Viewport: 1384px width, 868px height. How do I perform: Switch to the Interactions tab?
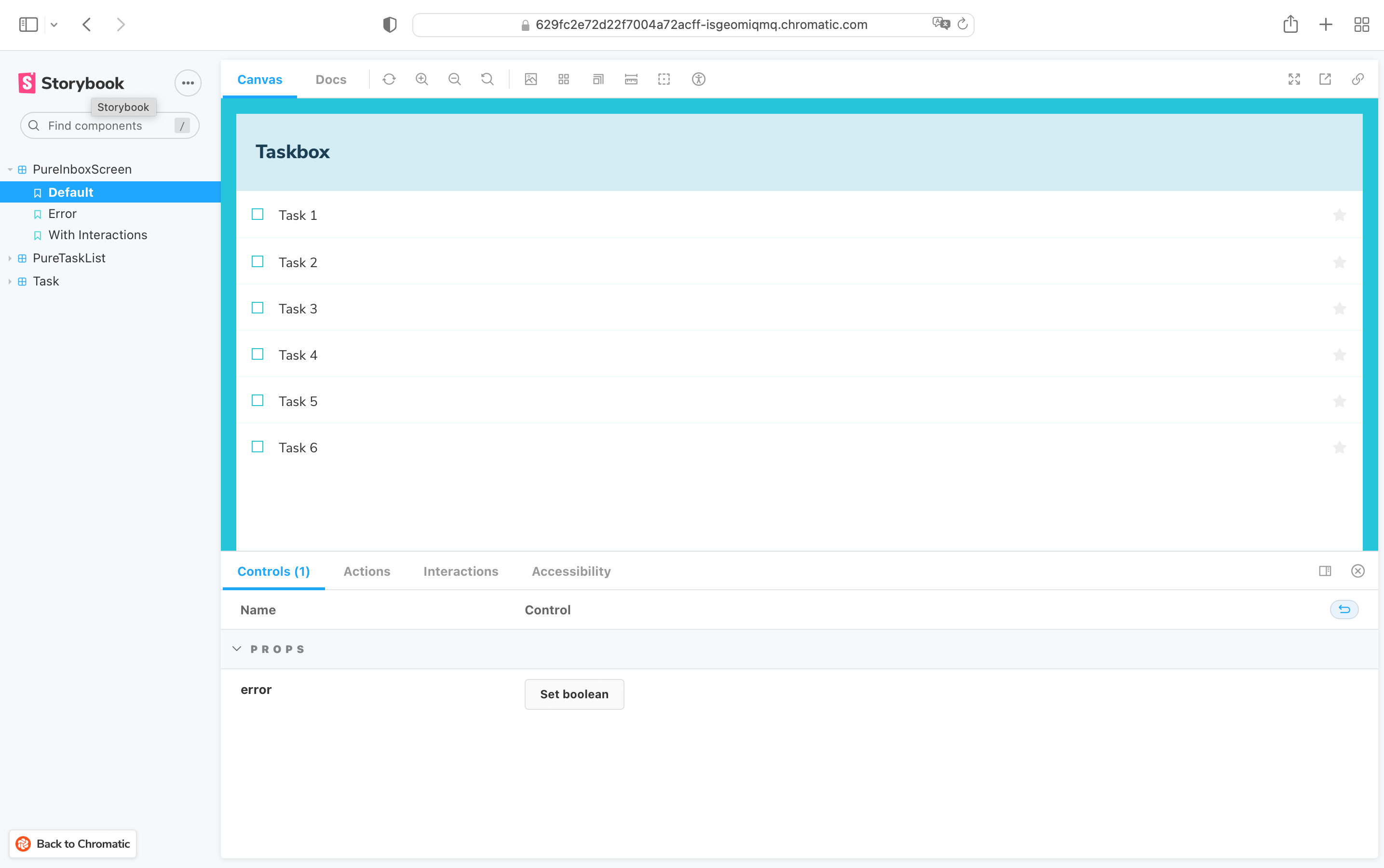pos(461,571)
